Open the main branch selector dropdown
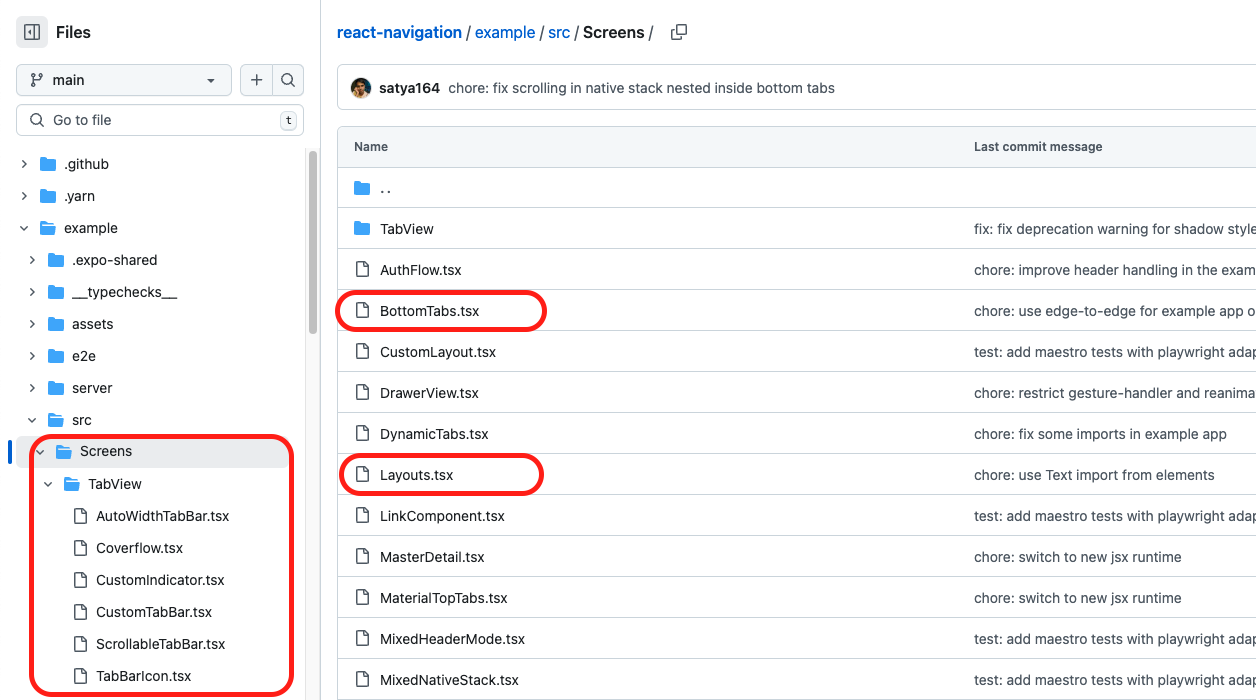This screenshot has width=1256, height=700. 124,80
